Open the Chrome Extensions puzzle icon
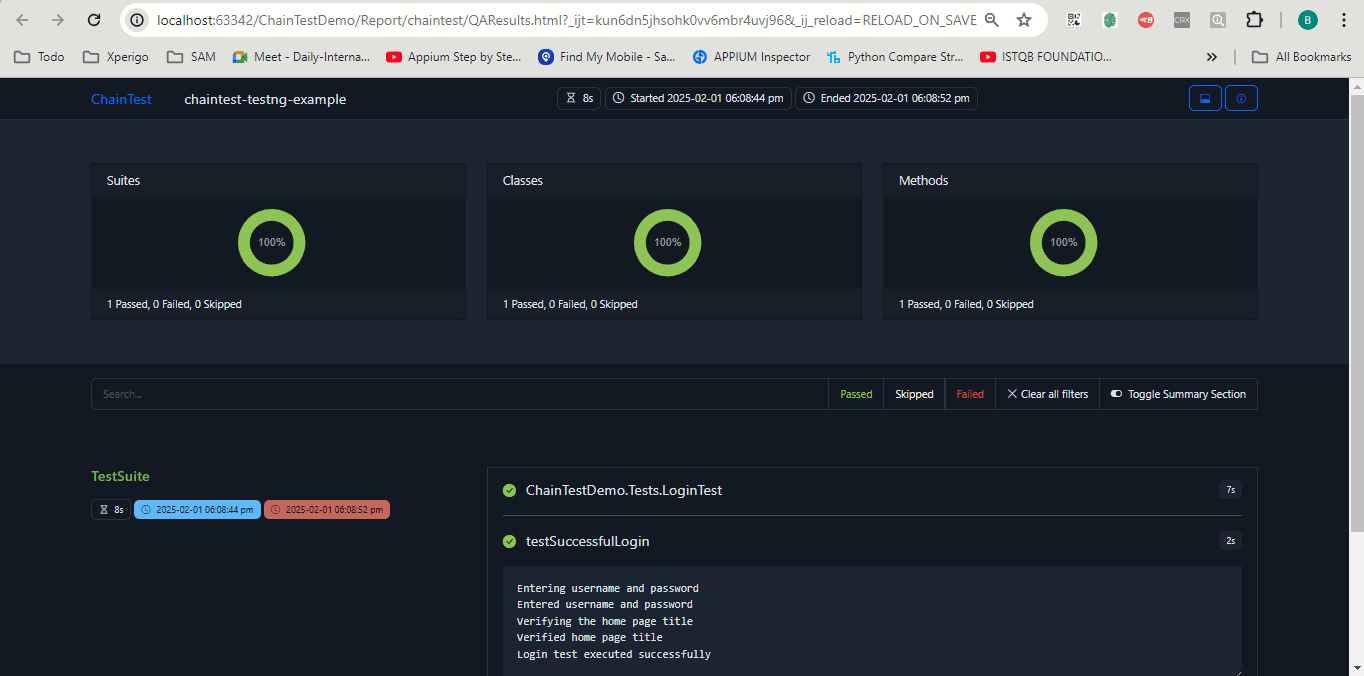1364x676 pixels. pyautogui.click(x=1254, y=20)
